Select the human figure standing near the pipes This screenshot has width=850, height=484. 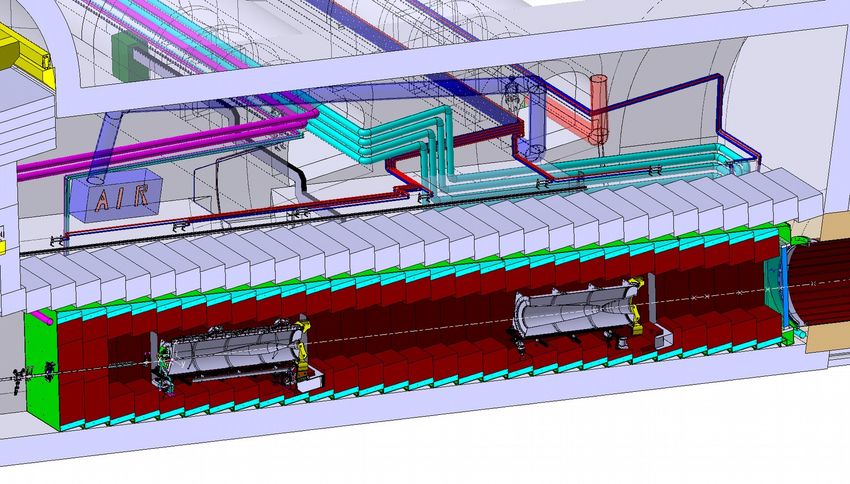(512, 96)
